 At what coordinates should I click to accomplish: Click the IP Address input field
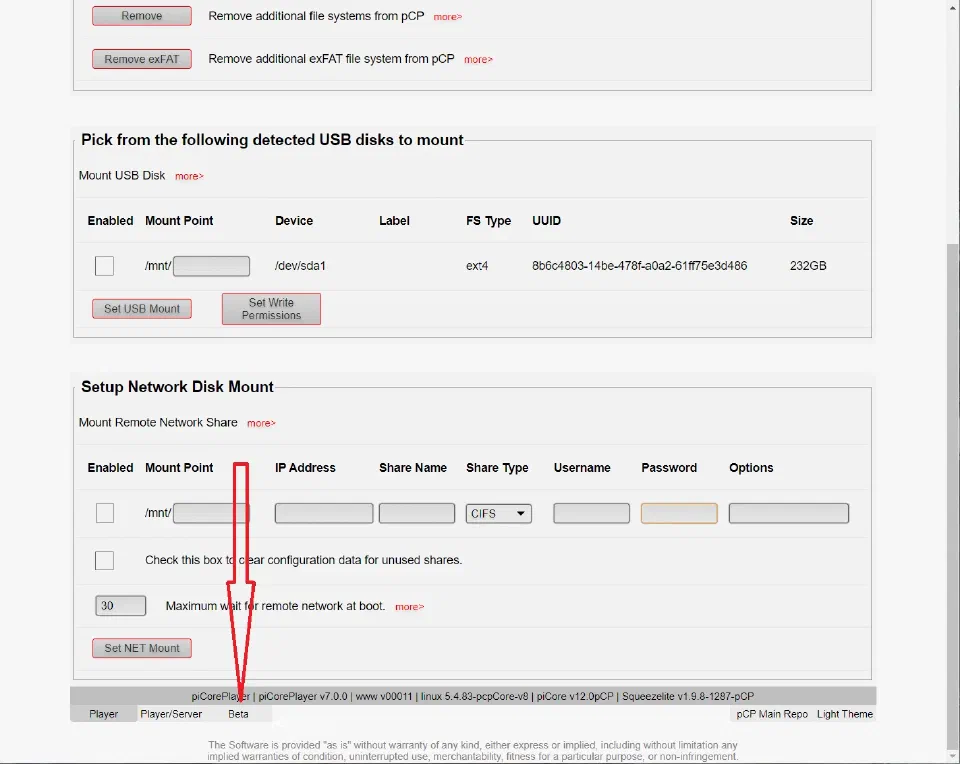point(324,513)
